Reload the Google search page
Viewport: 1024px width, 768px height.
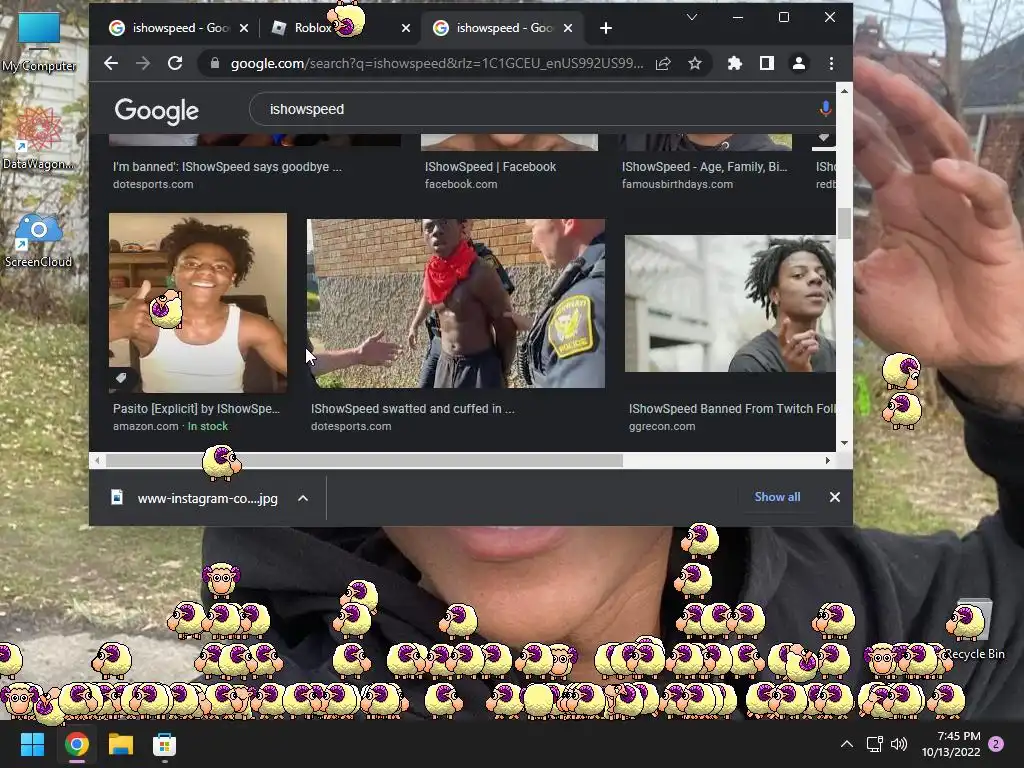coord(174,63)
